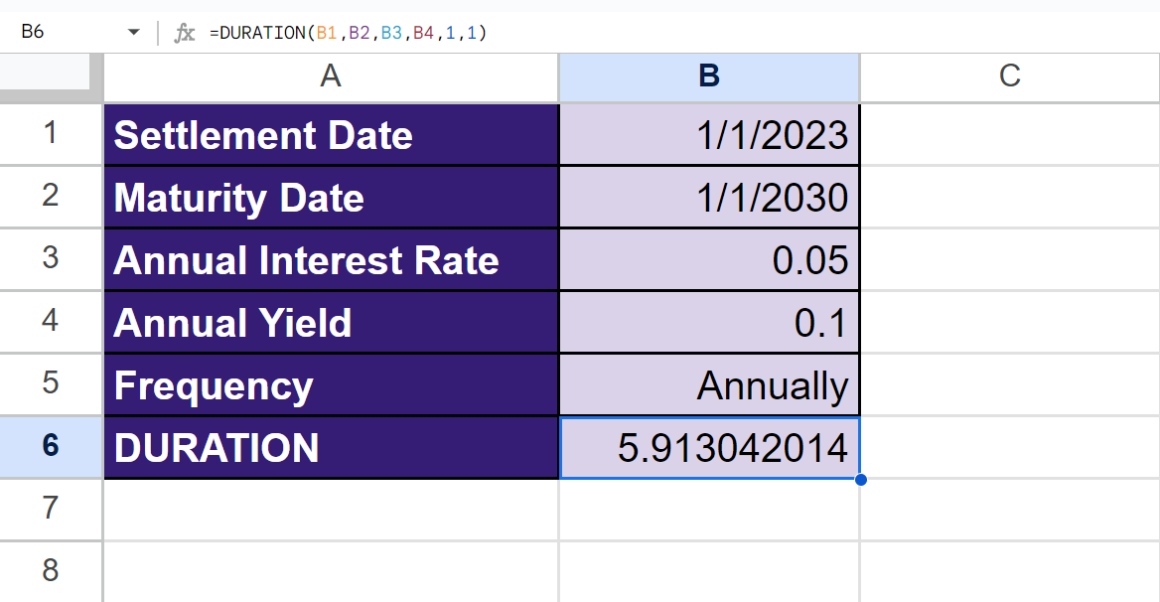Select the cell containing 1/1/2023
This screenshot has height=602, width=1160.
click(x=709, y=134)
